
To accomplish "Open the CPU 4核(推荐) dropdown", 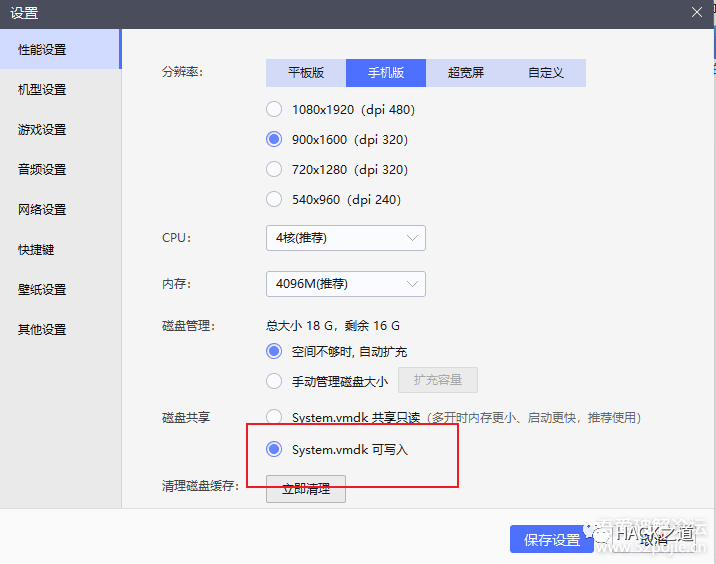I will [346, 238].
